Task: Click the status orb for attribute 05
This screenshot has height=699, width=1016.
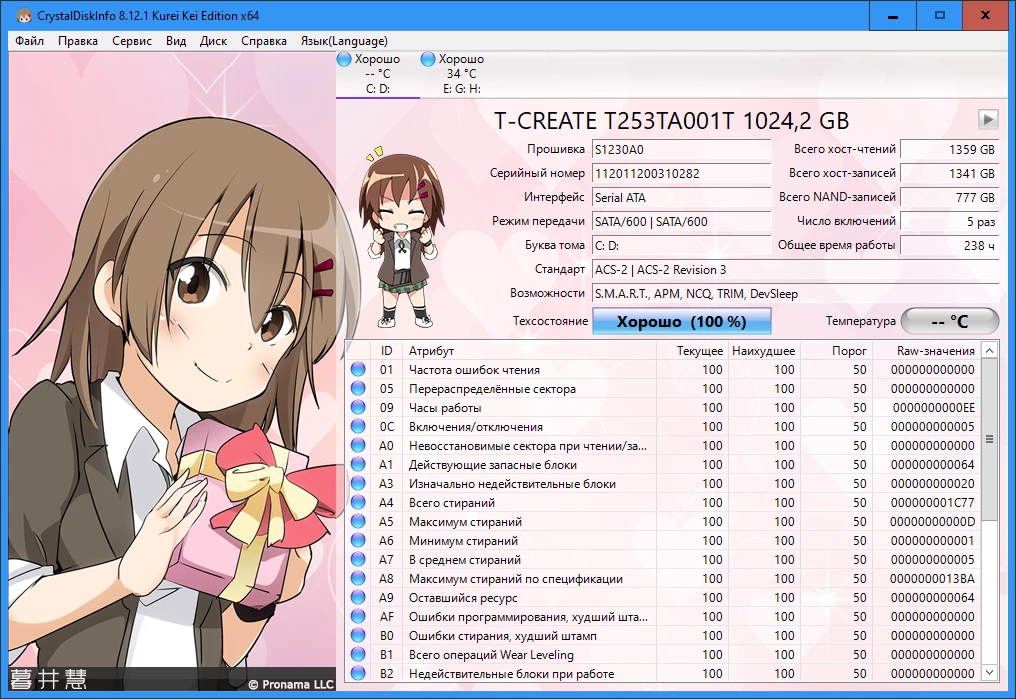Action: click(358, 388)
